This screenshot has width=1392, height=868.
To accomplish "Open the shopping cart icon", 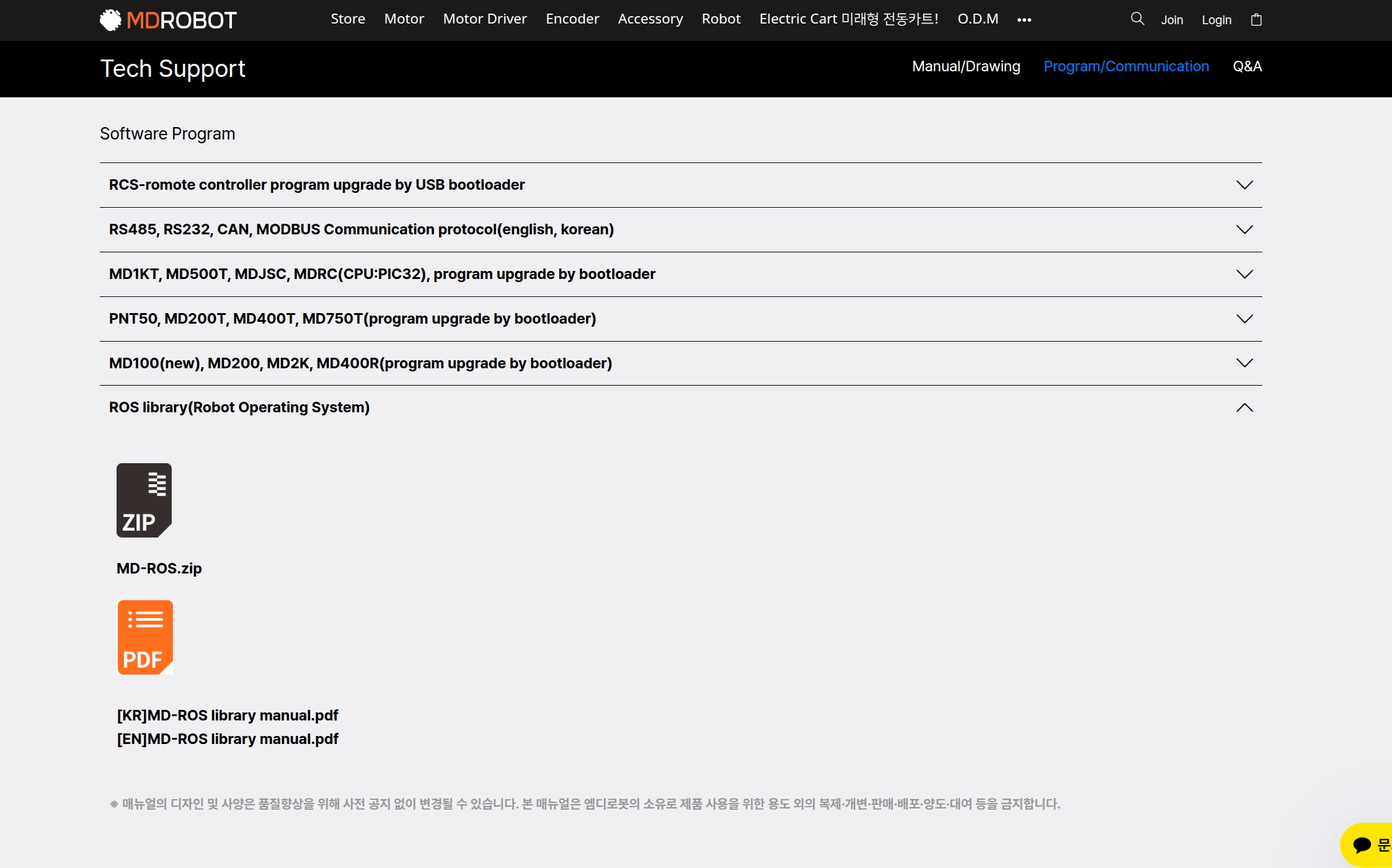I will 1256,19.
